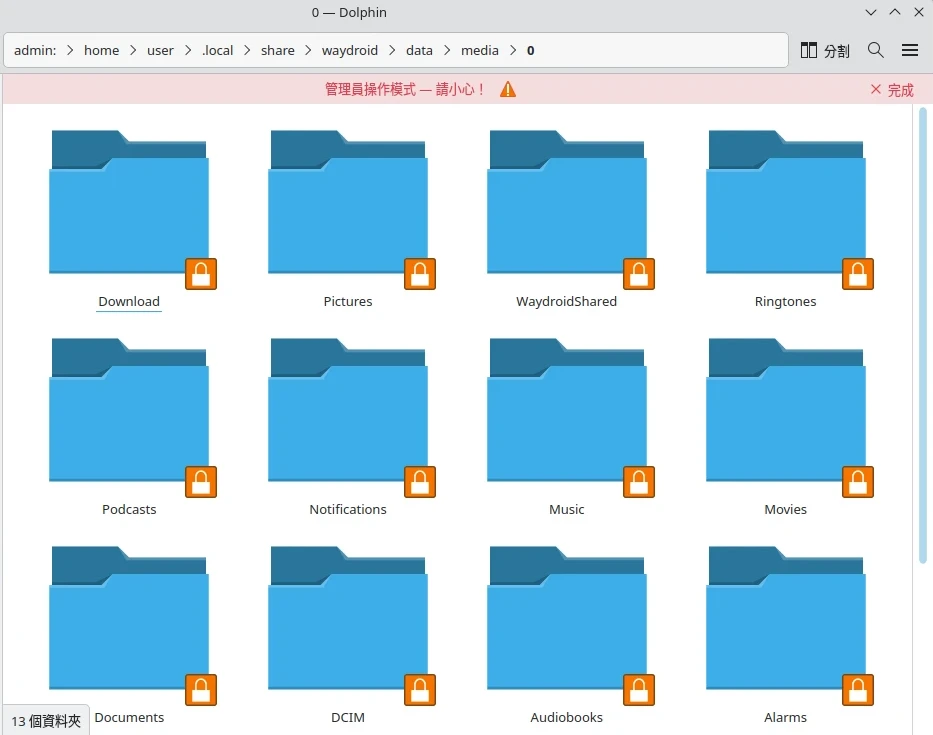Select the WaydroidShared folder icon

point(566,207)
